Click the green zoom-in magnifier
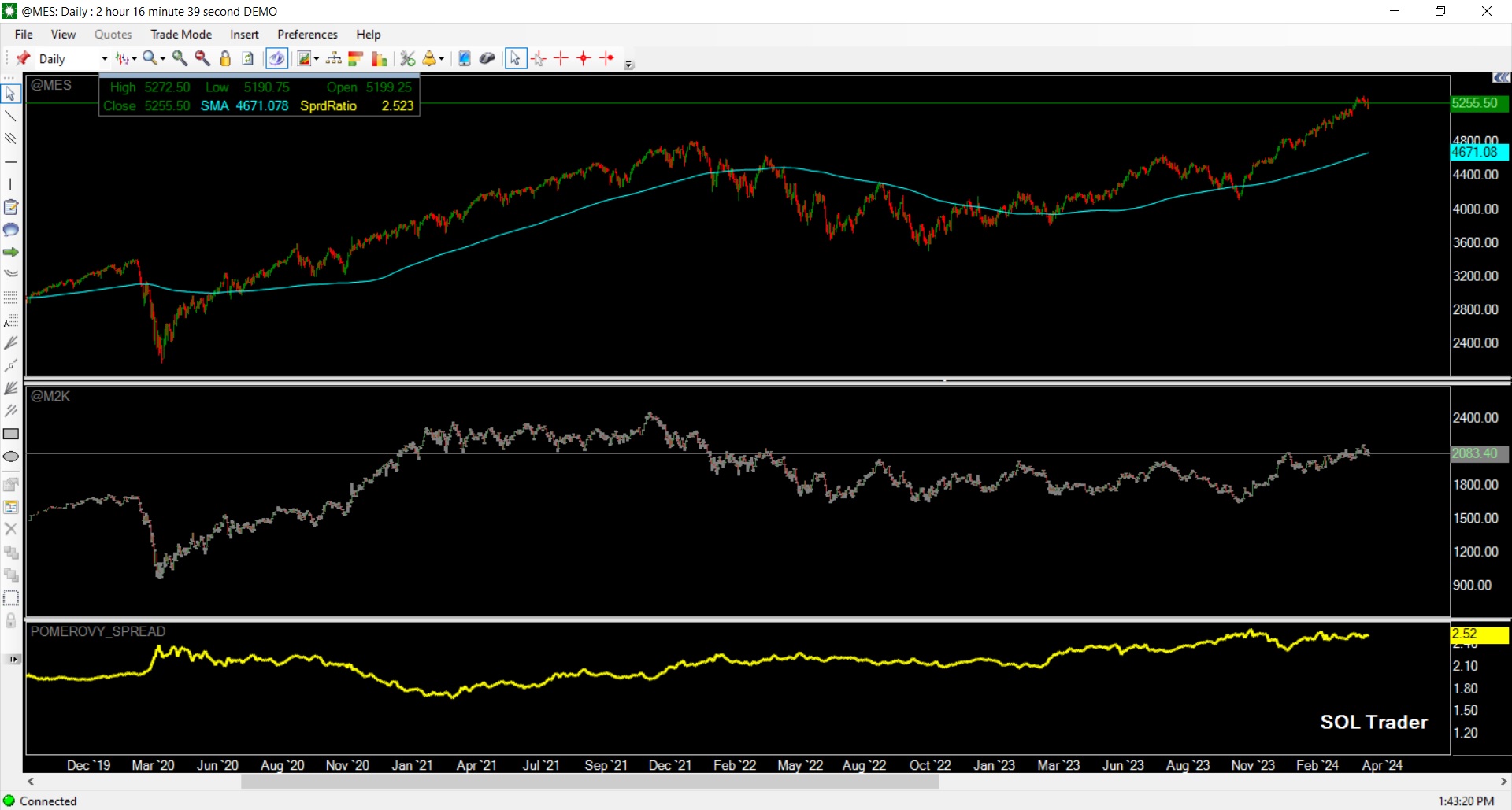The width and height of the screenshot is (1512, 810). pyautogui.click(x=180, y=58)
